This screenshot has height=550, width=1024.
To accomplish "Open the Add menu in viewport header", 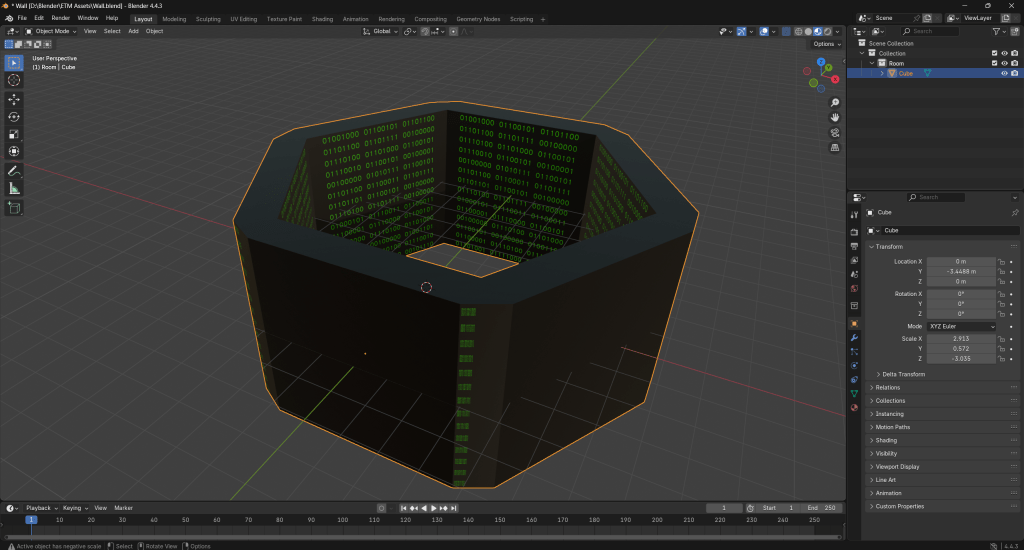I will point(133,31).
